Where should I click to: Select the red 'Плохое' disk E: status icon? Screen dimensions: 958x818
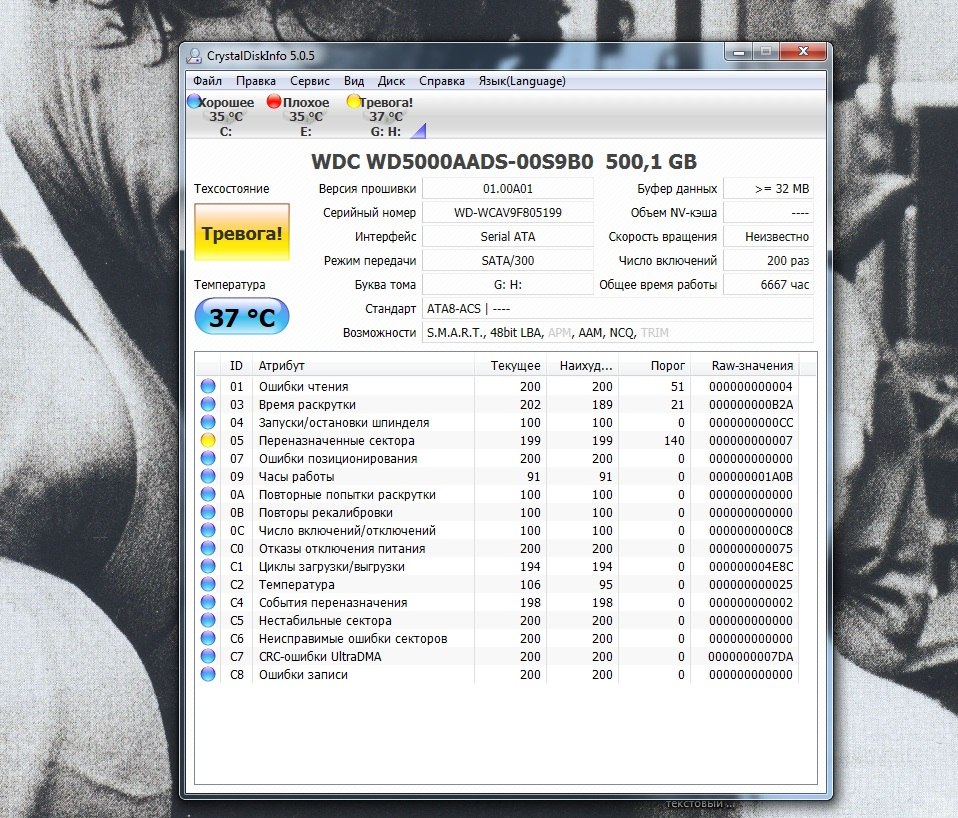click(x=273, y=102)
